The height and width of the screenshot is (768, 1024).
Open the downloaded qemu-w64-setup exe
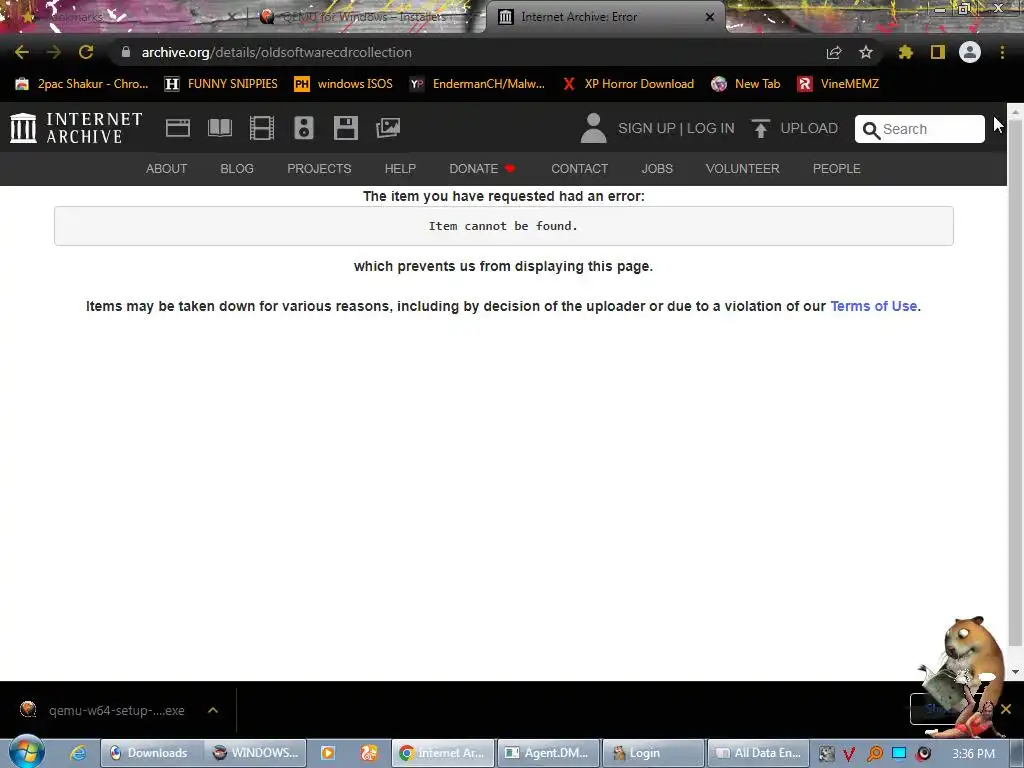click(x=103, y=710)
